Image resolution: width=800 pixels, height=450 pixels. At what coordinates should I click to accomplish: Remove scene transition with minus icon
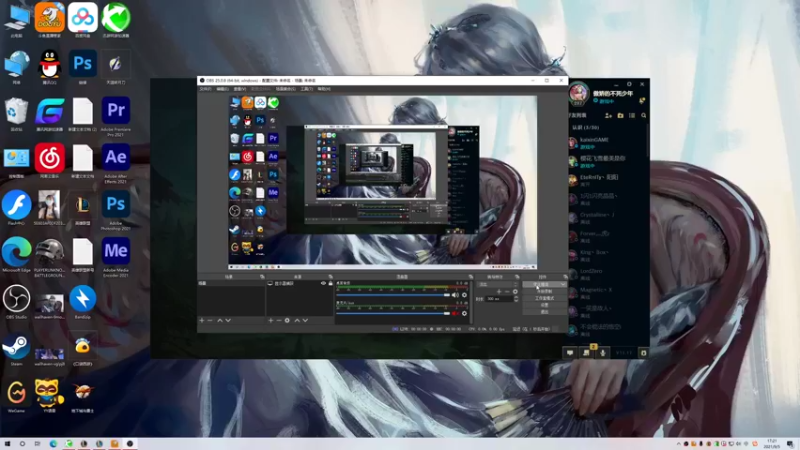tap(507, 291)
